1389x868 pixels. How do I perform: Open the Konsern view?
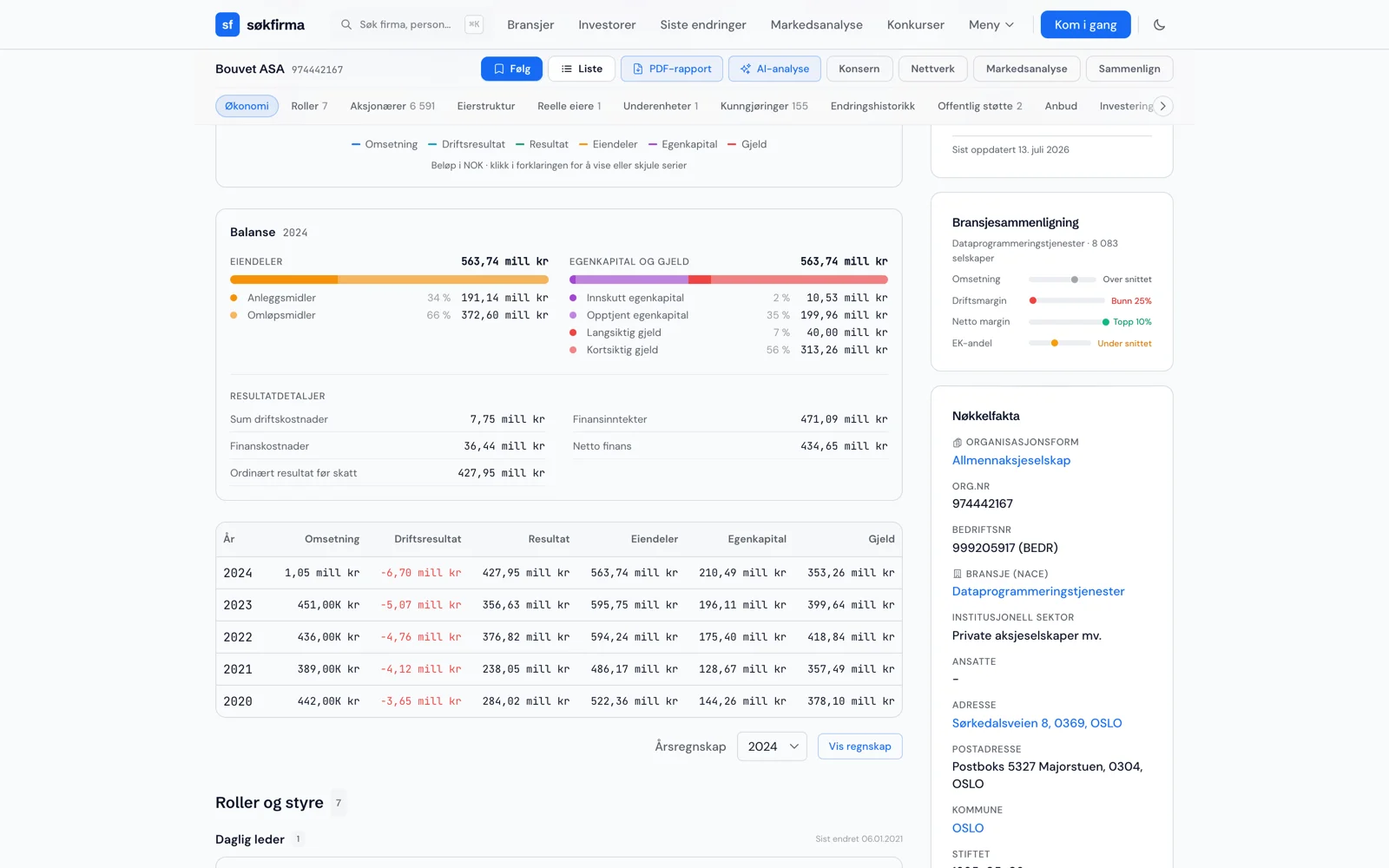coord(859,69)
